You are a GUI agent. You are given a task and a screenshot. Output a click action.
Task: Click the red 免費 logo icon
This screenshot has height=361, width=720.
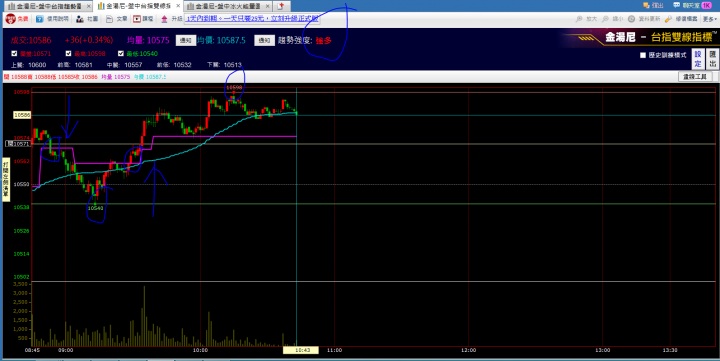(x=11, y=19)
